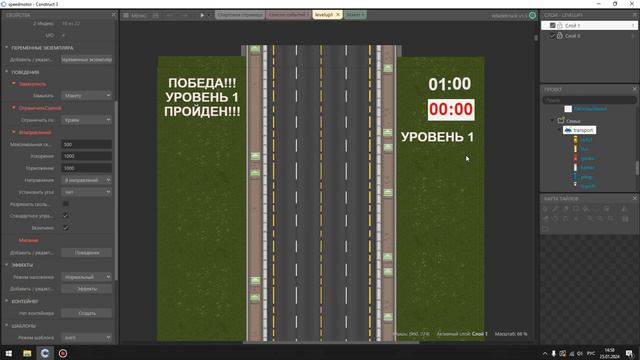The width and height of the screenshot is (640, 360).
Task: Click the Undo arrow in the toolbar
Action: click(170, 15)
